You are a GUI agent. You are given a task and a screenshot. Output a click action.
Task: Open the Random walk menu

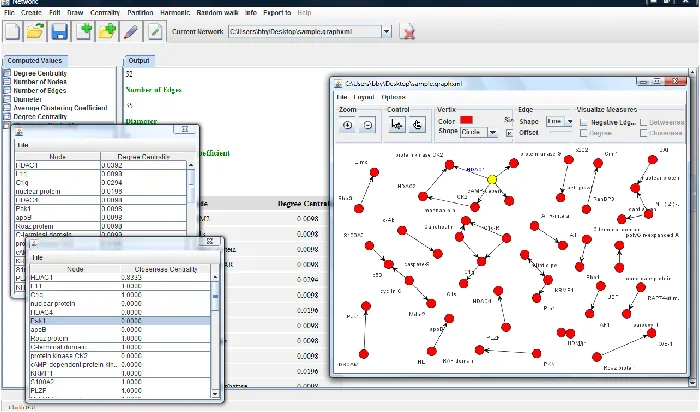tap(217, 12)
